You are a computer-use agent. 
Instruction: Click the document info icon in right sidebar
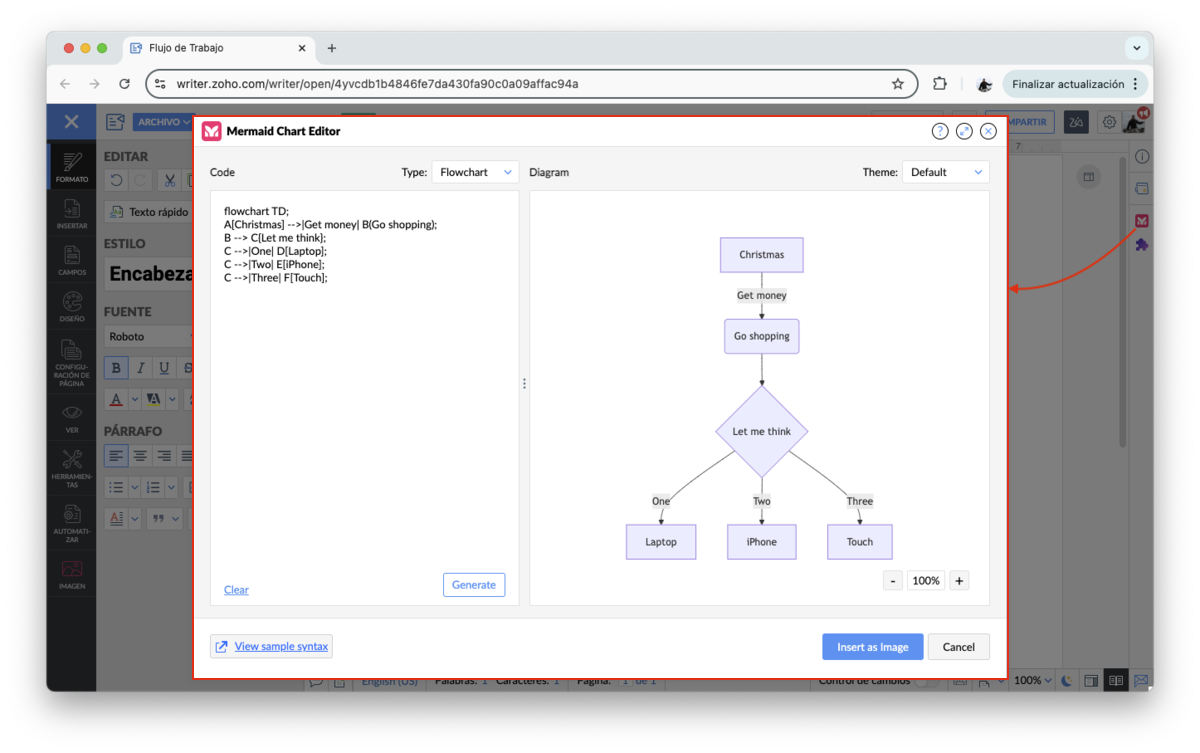tap(1141, 157)
